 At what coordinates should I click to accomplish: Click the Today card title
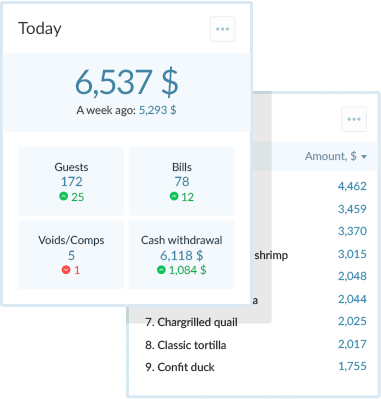40,29
